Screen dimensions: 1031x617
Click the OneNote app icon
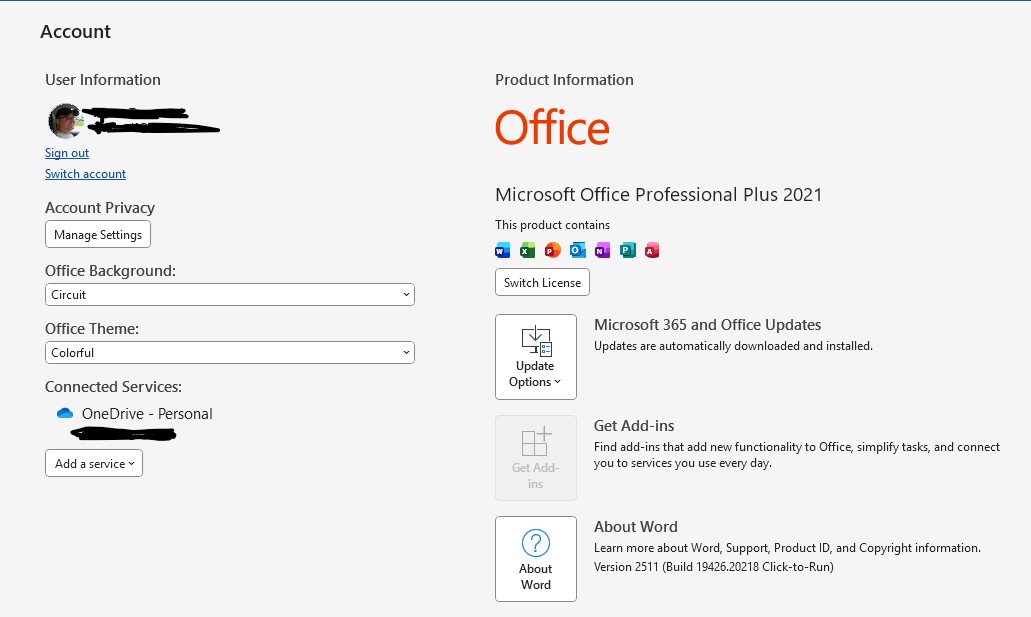tap(602, 250)
